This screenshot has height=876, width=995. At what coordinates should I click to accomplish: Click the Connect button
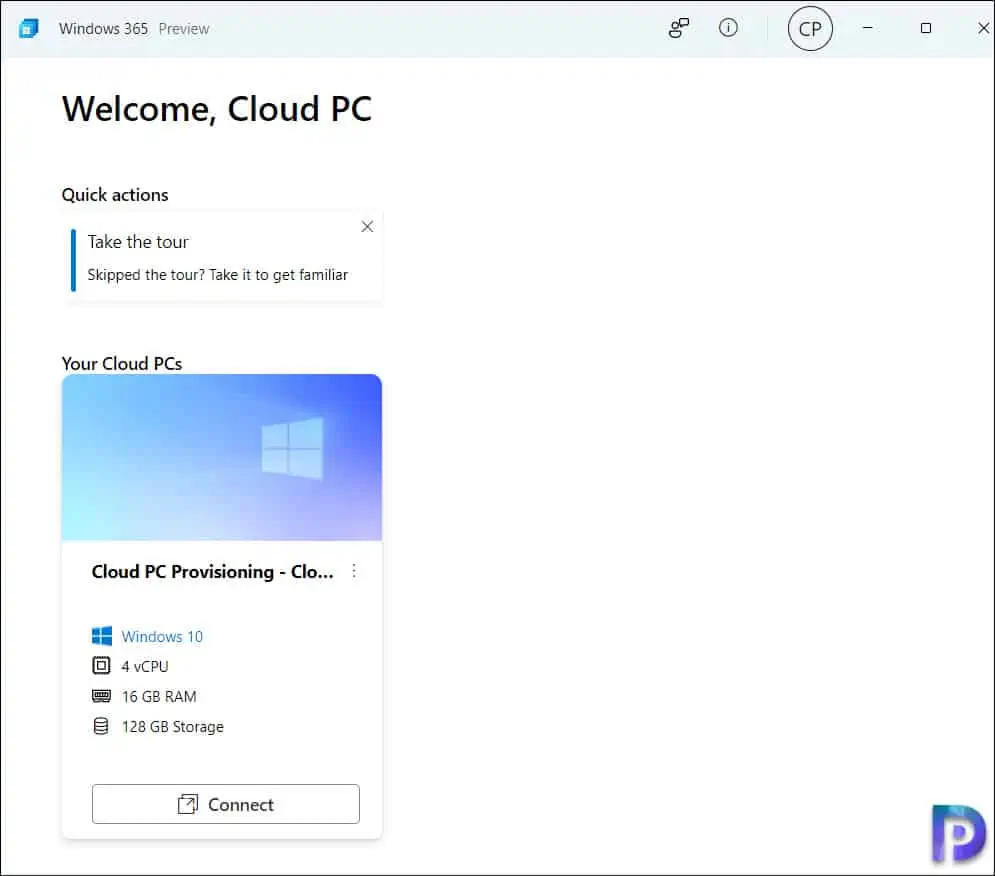click(x=226, y=804)
